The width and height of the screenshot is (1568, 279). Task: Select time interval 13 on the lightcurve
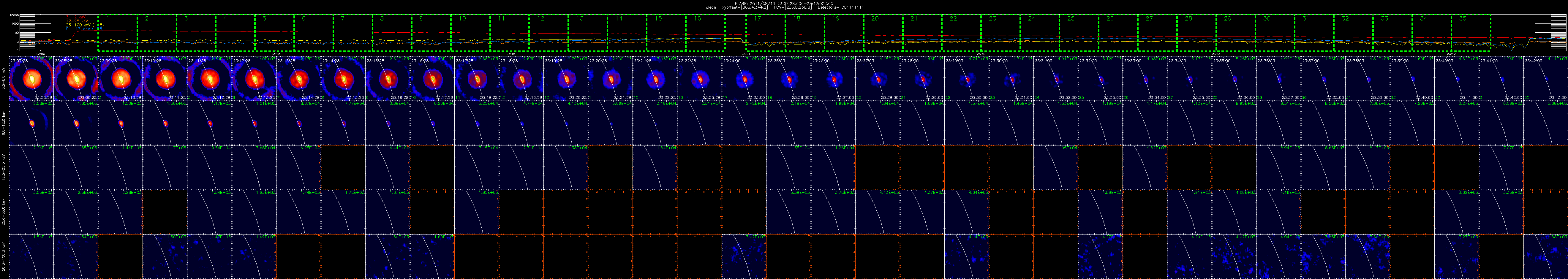point(587,33)
